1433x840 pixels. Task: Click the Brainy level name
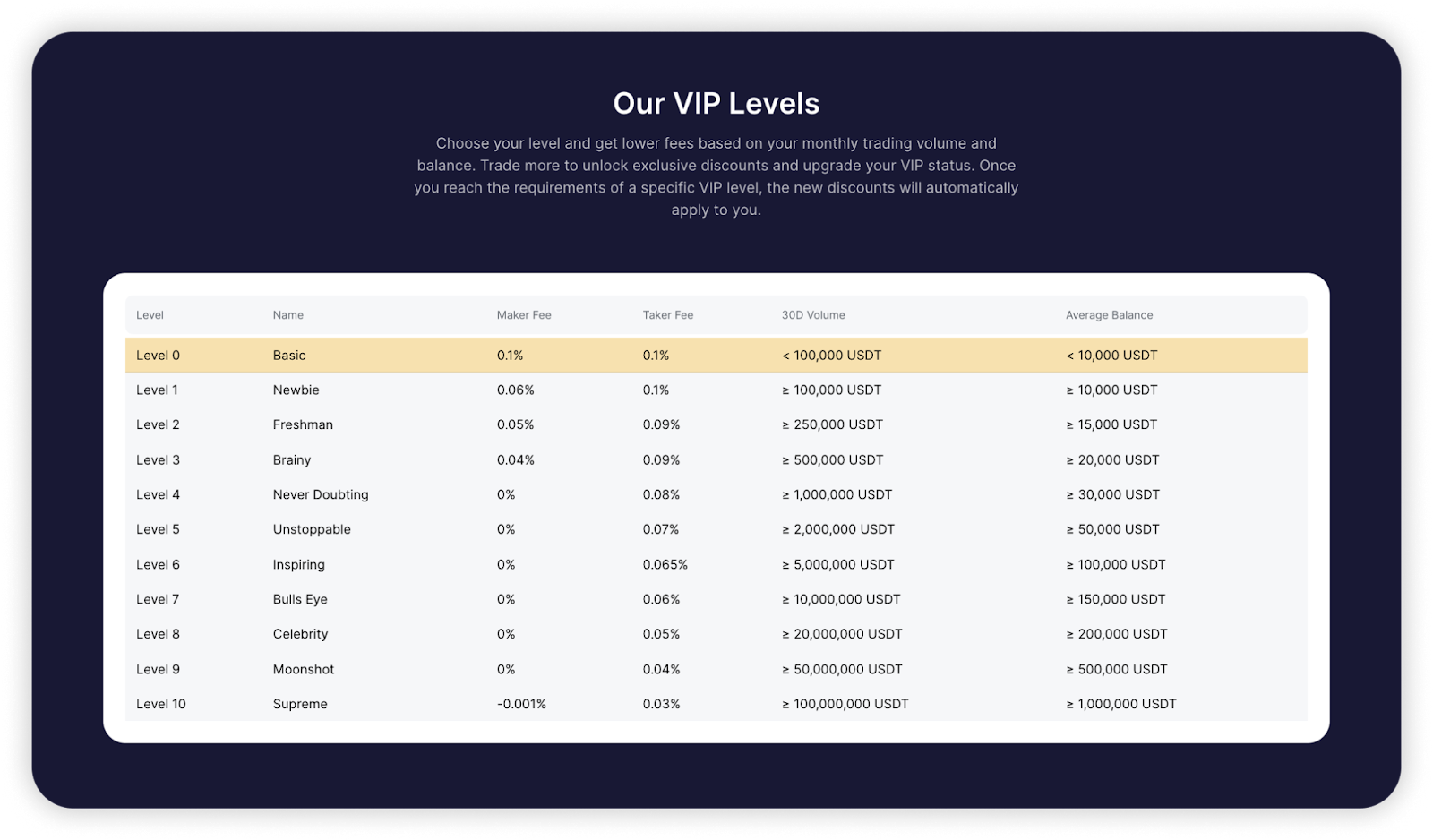(292, 459)
